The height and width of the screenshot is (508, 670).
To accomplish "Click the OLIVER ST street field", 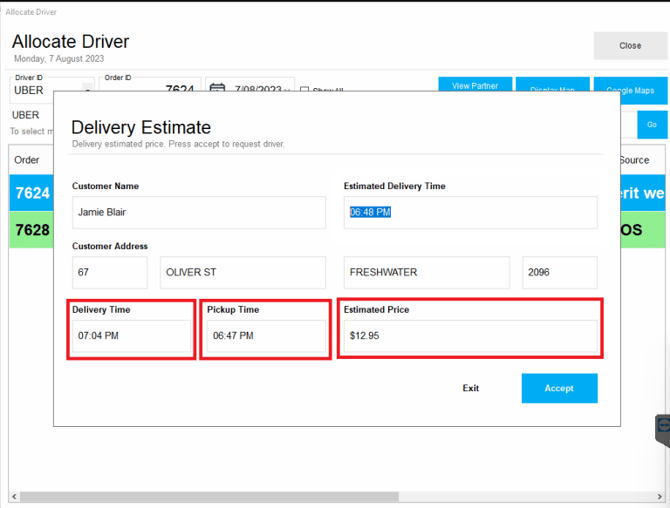I will [243, 272].
